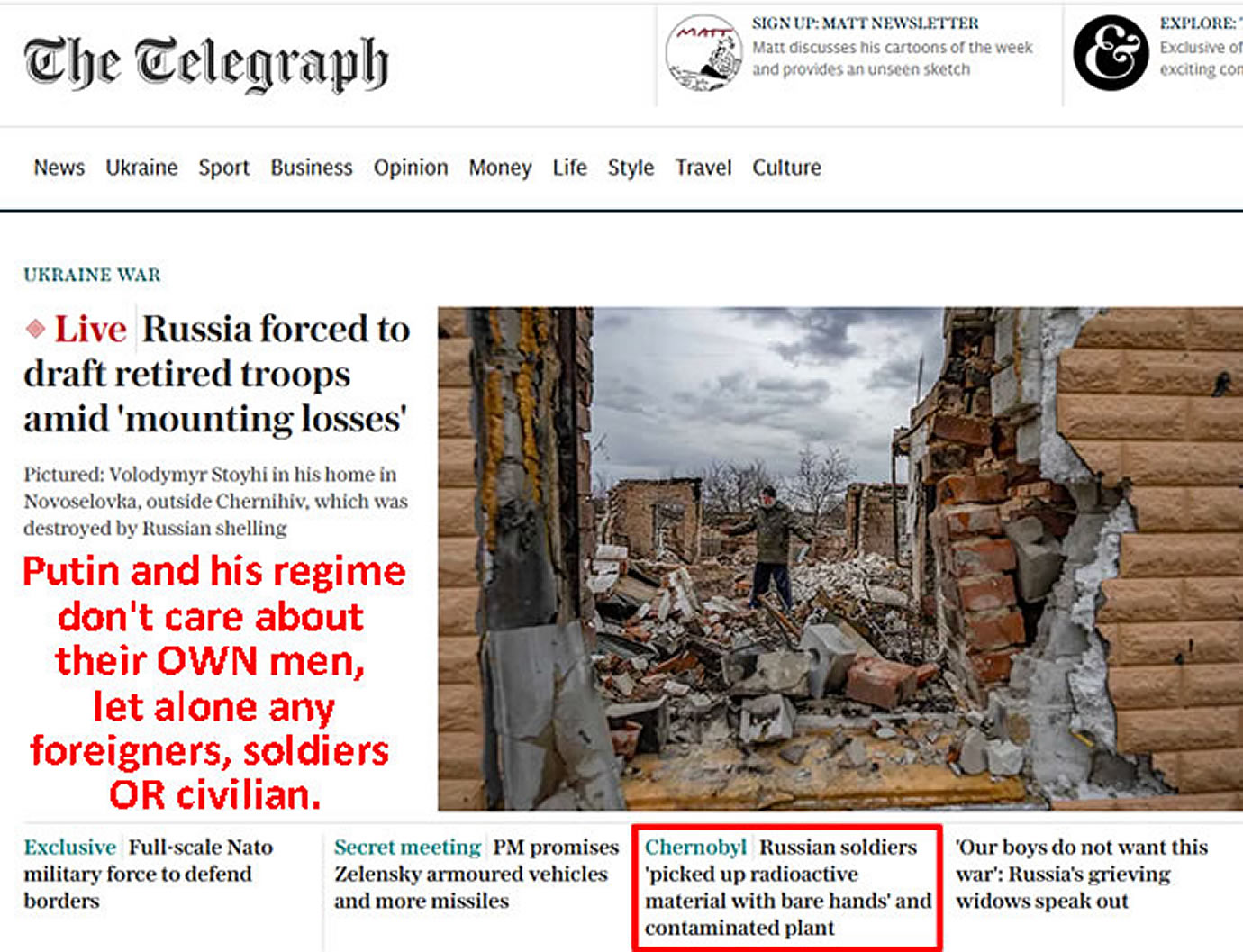Go to the Ukraine section

[141, 168]
